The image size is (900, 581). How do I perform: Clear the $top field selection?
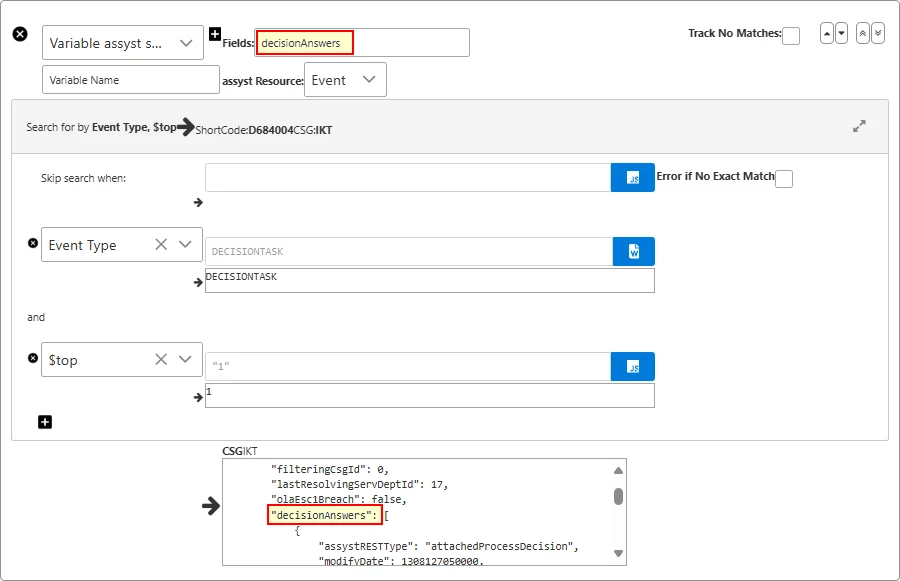(160, 360)
